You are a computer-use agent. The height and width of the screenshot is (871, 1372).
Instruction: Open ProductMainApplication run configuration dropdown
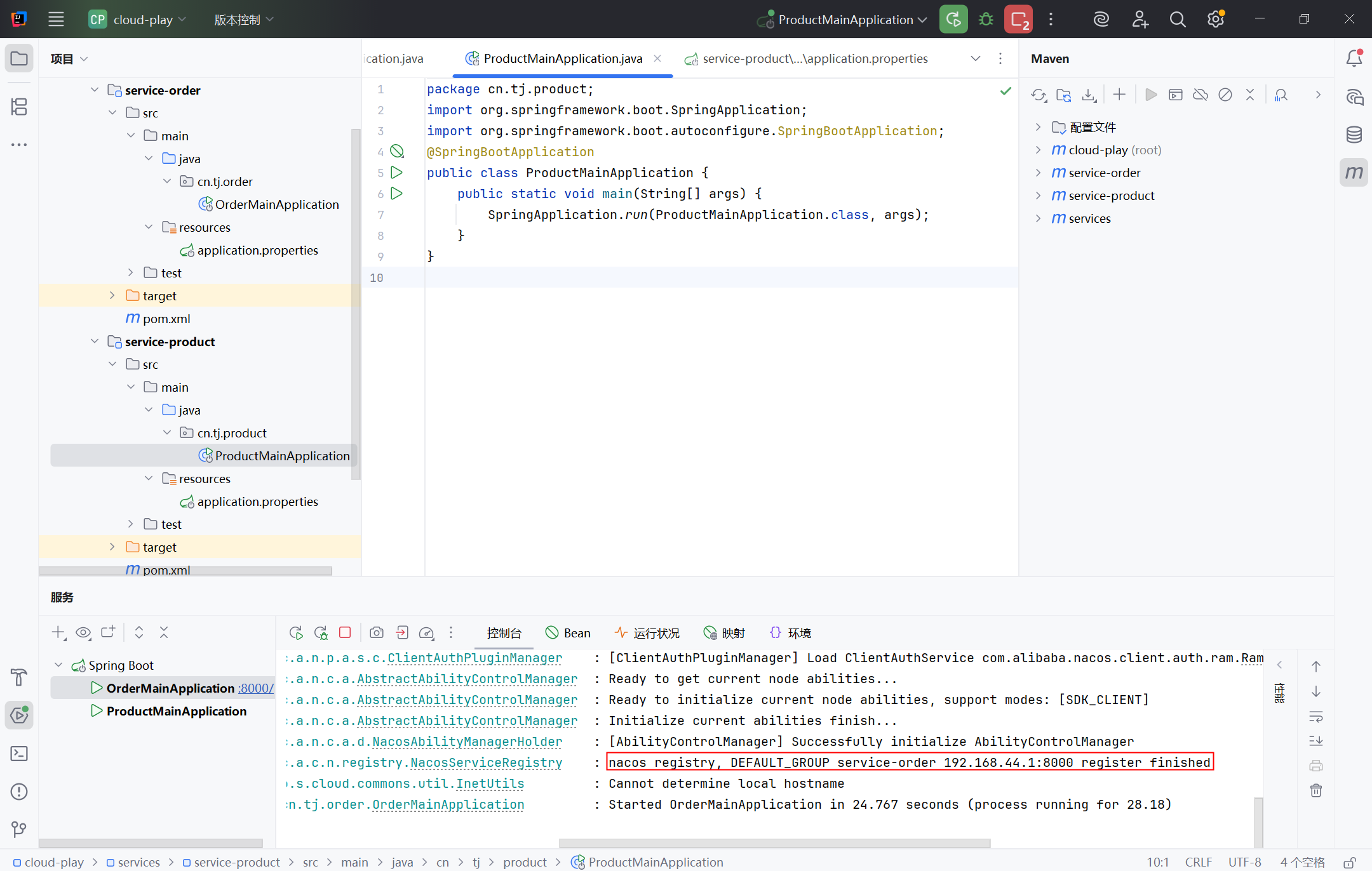[x=842, y=20]
